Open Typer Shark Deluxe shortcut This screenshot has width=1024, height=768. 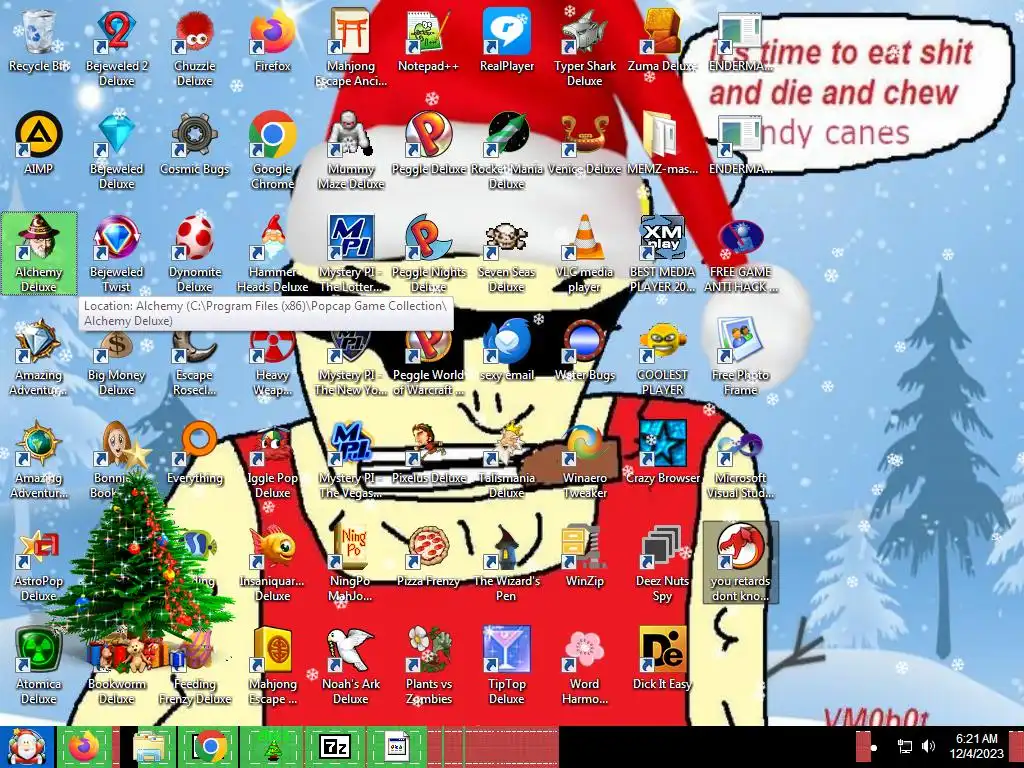[584, 47]
